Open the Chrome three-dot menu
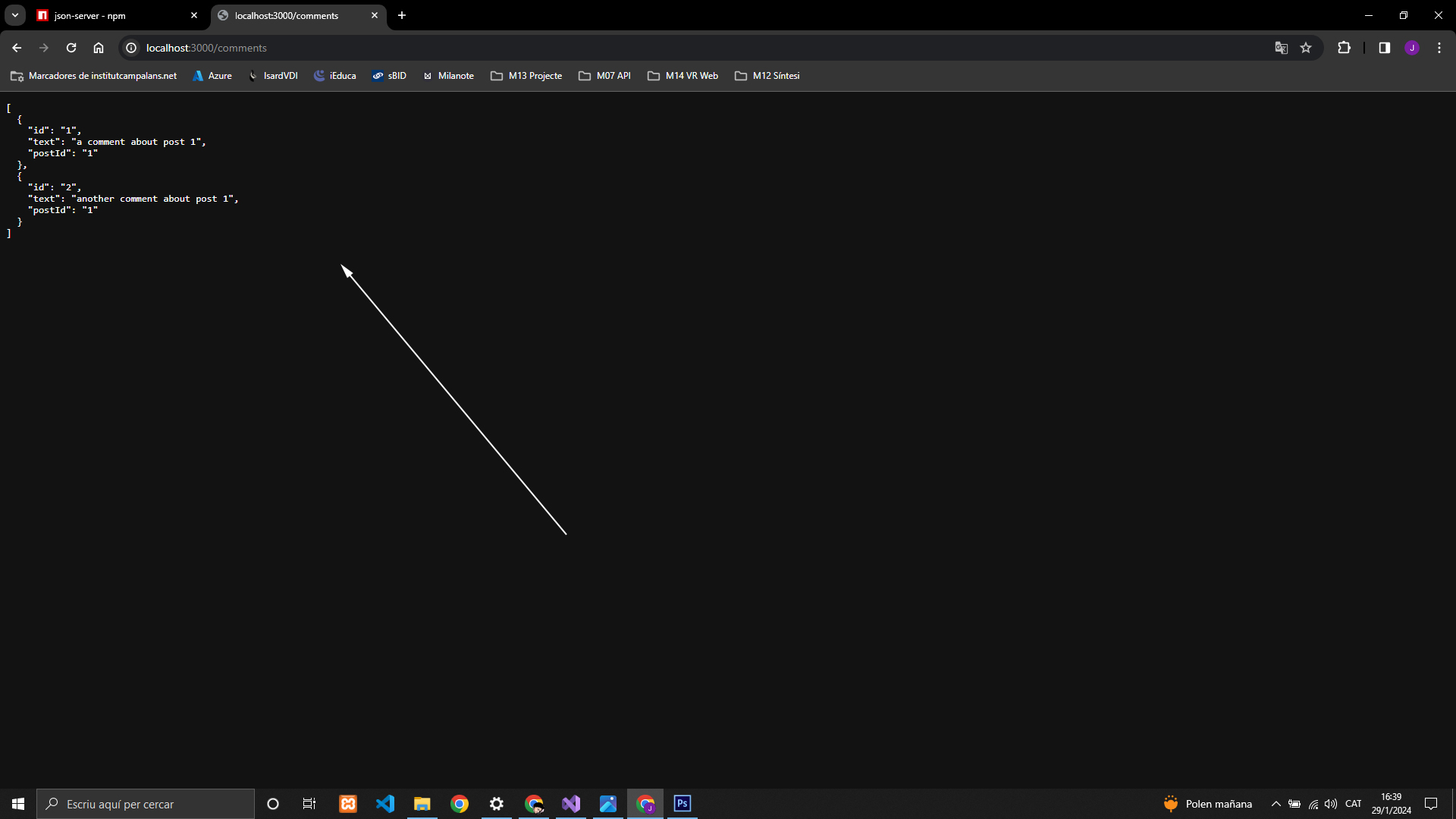 [x=1439, y=48]
